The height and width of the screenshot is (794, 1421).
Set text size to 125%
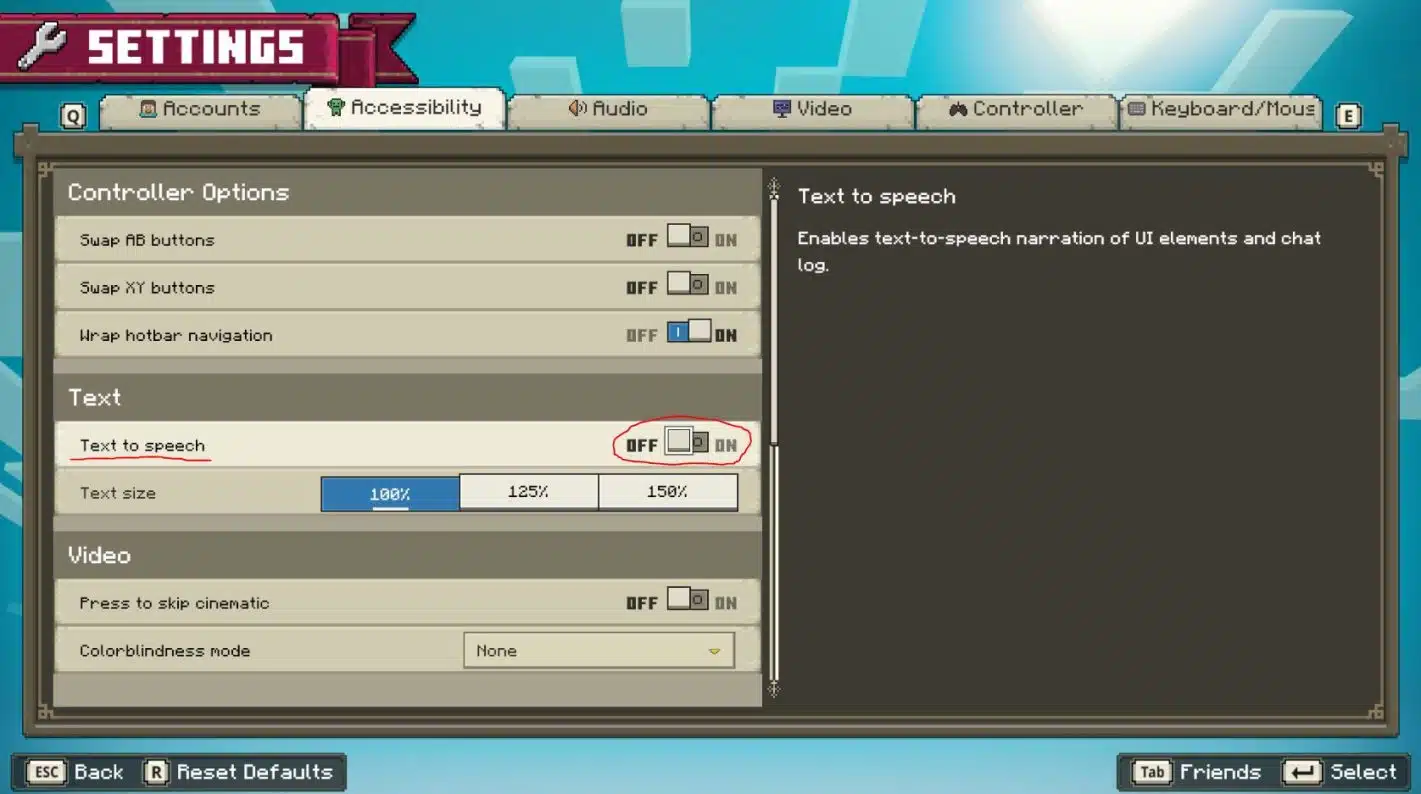point(528,492)
